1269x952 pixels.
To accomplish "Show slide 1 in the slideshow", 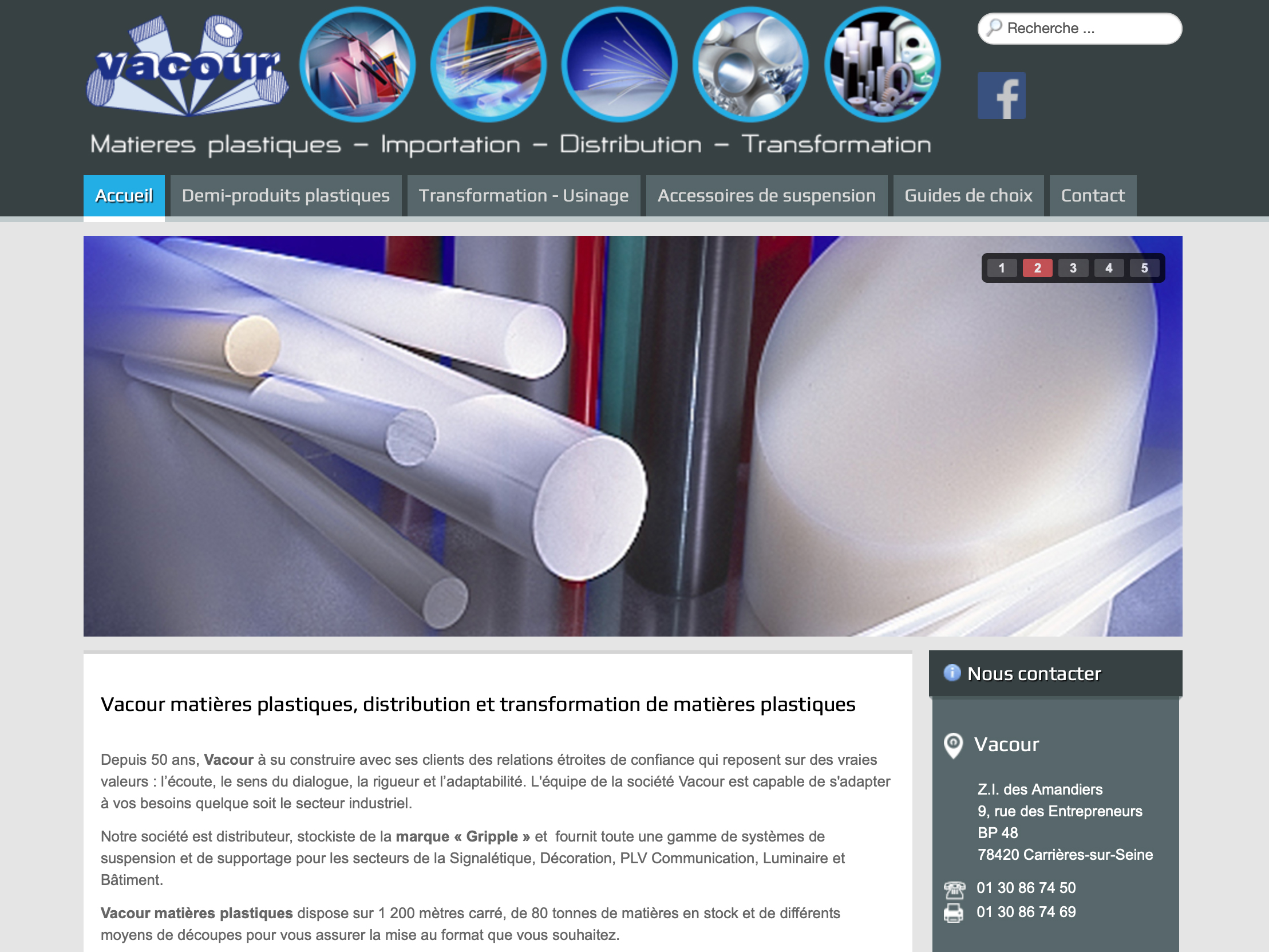I will tap(1002, 268).
